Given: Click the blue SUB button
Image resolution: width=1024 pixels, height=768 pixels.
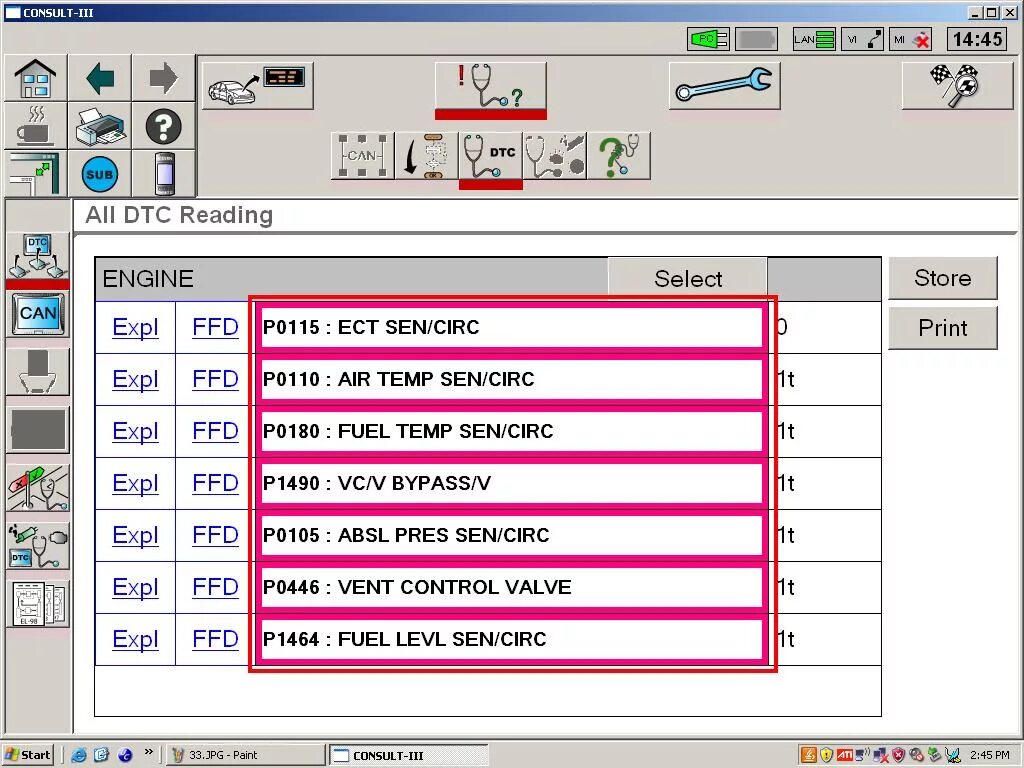Looking at the screenshot, I should pos(99,174).
